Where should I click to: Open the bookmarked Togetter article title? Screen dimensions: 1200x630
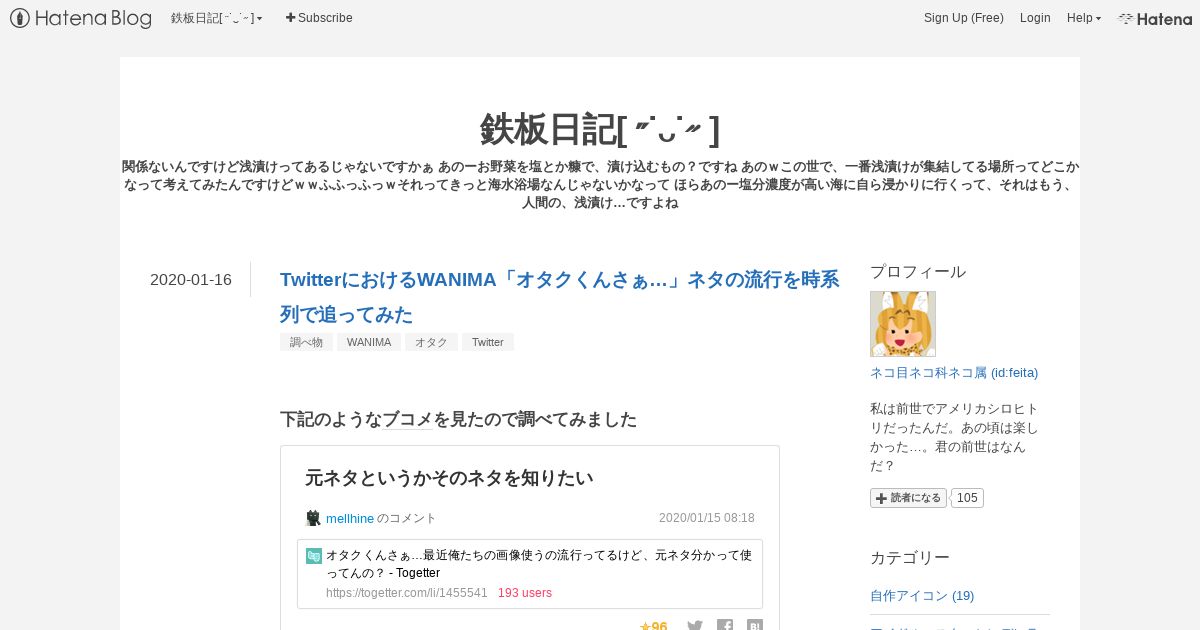(539, 564)
